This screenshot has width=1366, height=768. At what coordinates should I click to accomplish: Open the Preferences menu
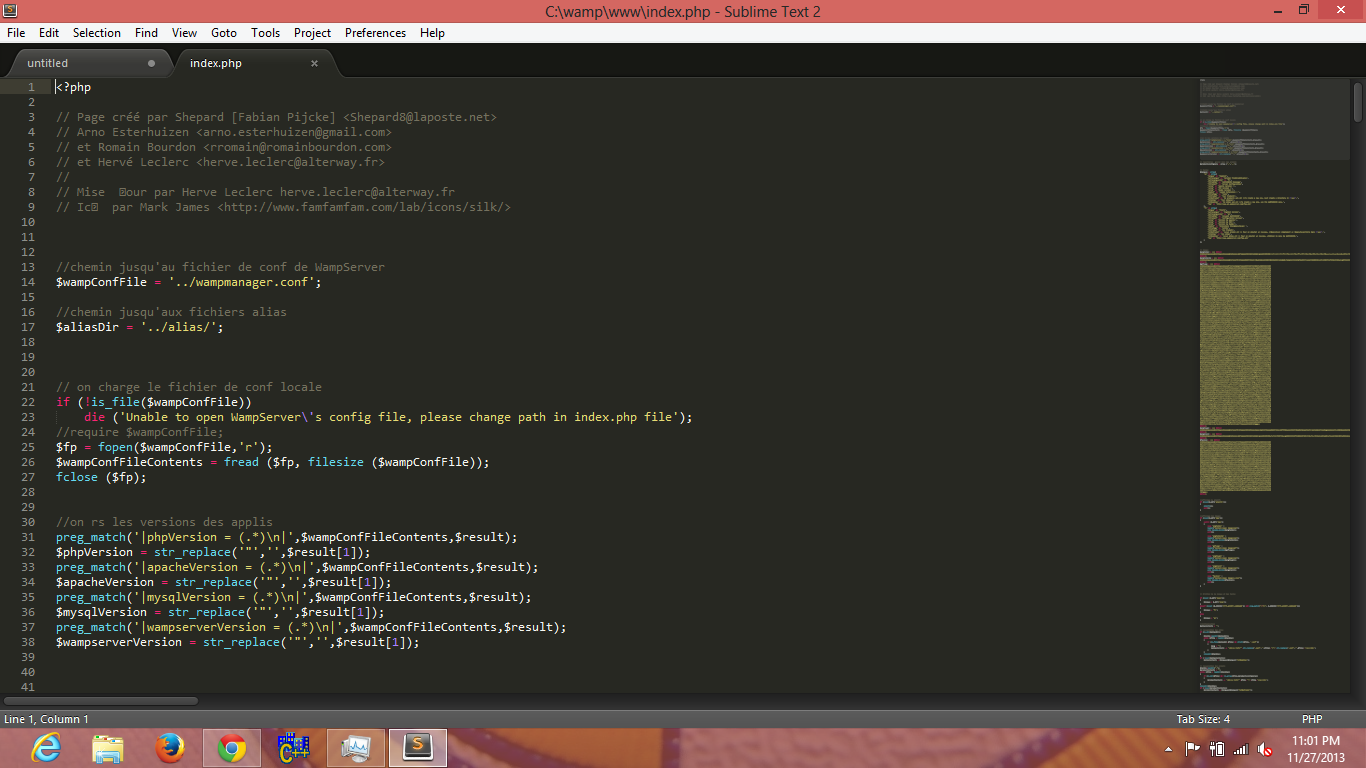375,33
